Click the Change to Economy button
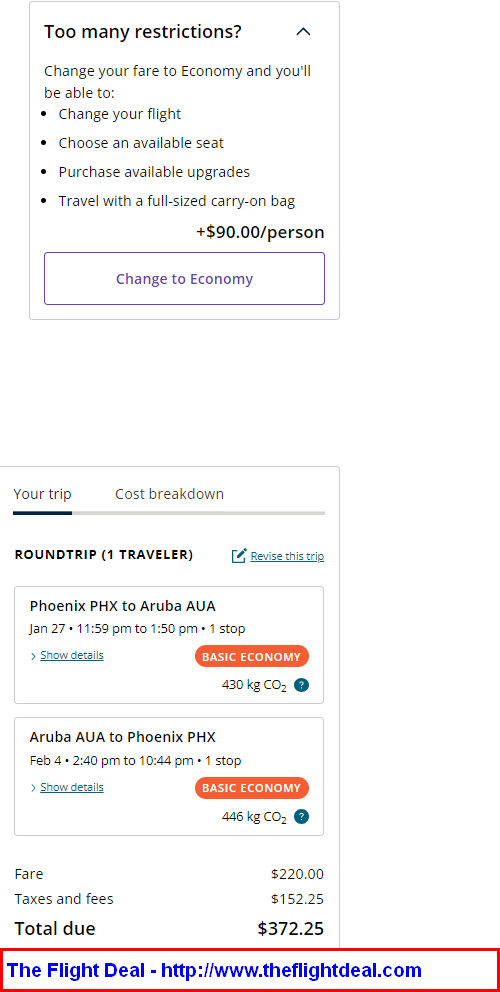Image resolution: width=500 pixels, height=992 pixels. (x=184, y=279)
